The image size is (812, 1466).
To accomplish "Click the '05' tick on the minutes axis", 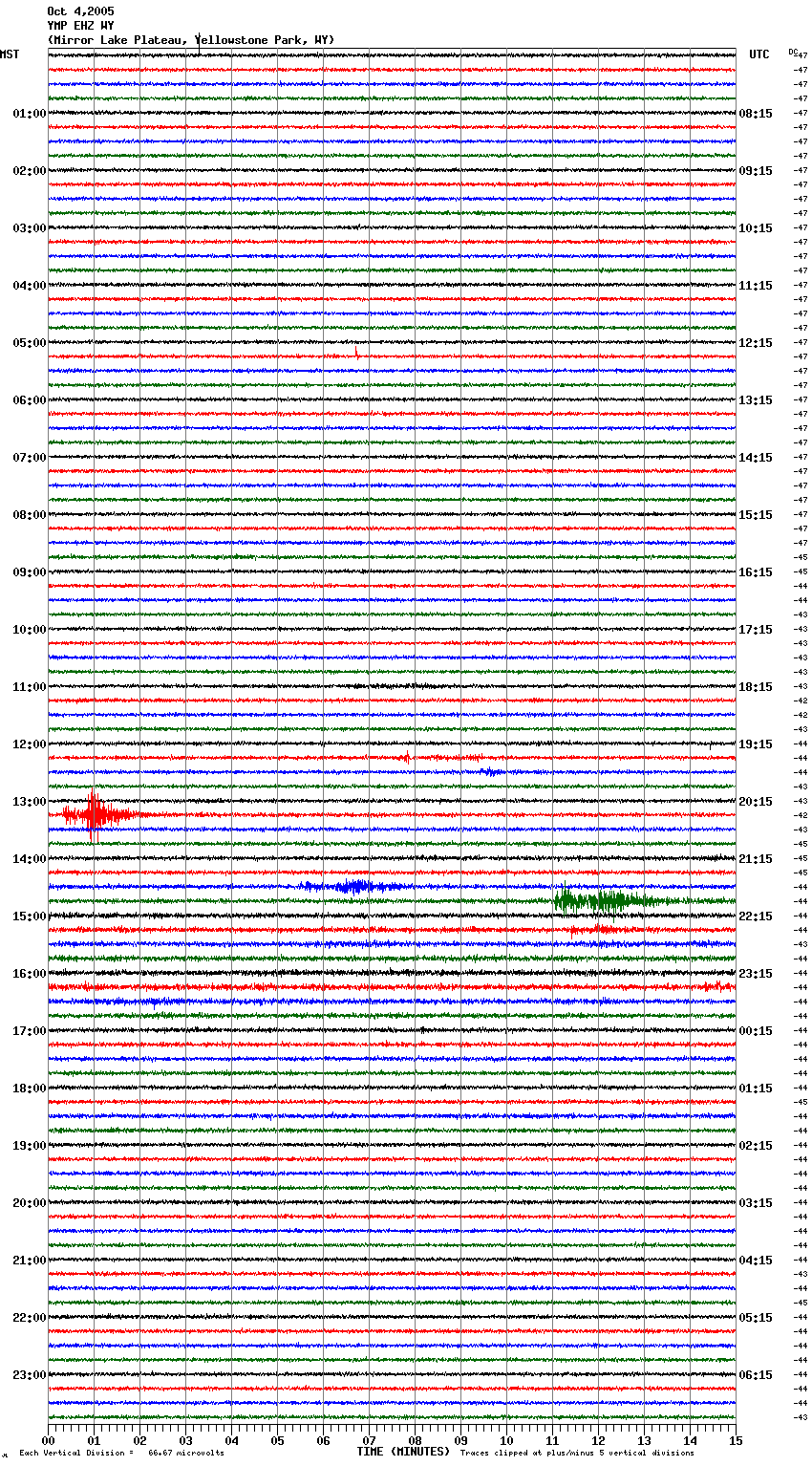I will point(277,1440).
